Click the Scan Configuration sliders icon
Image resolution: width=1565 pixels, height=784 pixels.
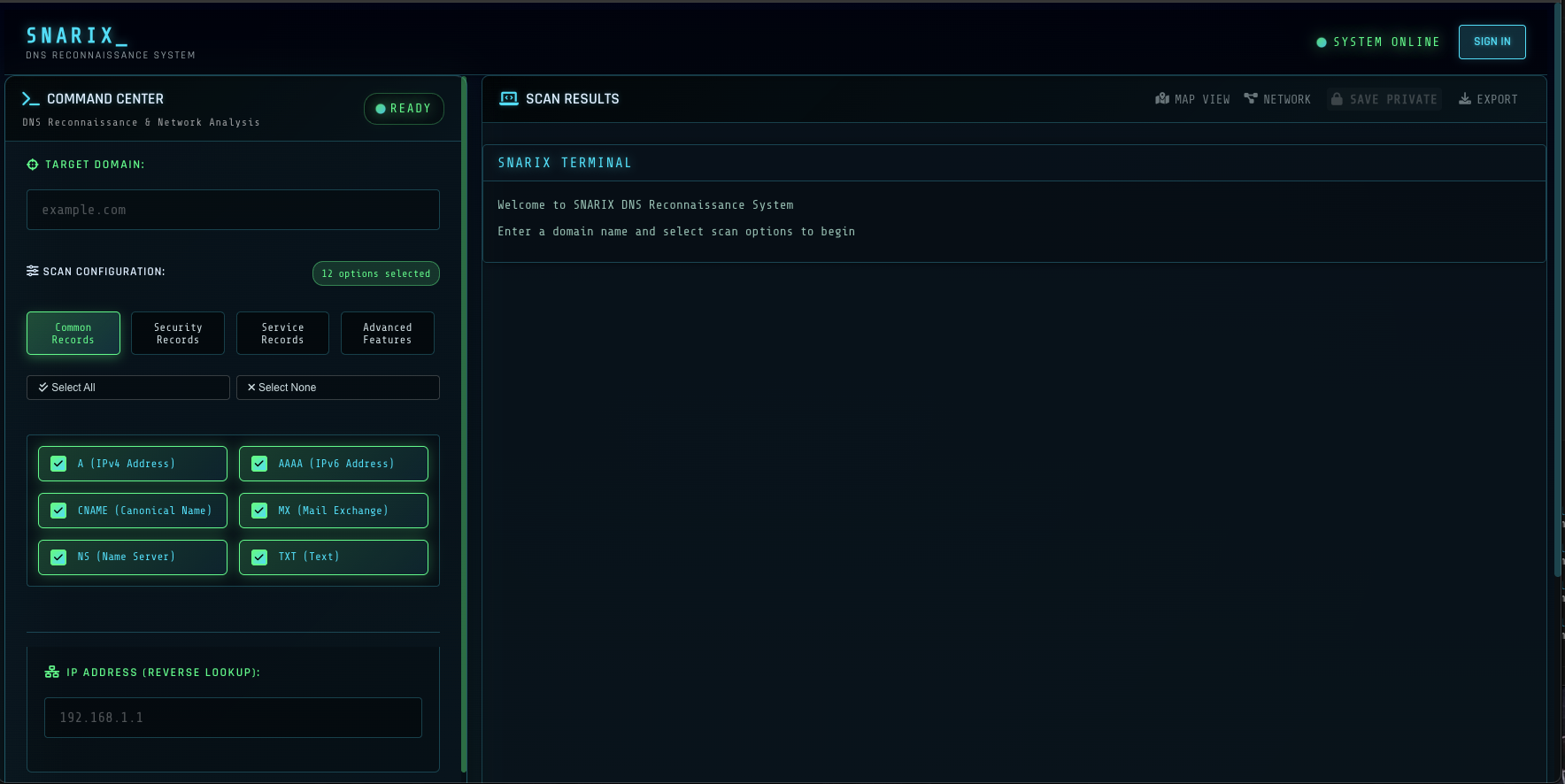coord(33,271)
